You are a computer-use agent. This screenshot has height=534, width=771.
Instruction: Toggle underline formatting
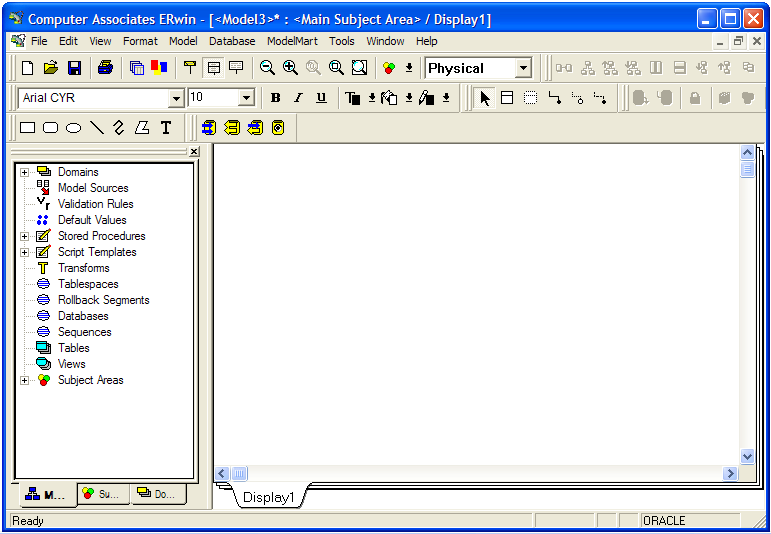pos(321,98)
